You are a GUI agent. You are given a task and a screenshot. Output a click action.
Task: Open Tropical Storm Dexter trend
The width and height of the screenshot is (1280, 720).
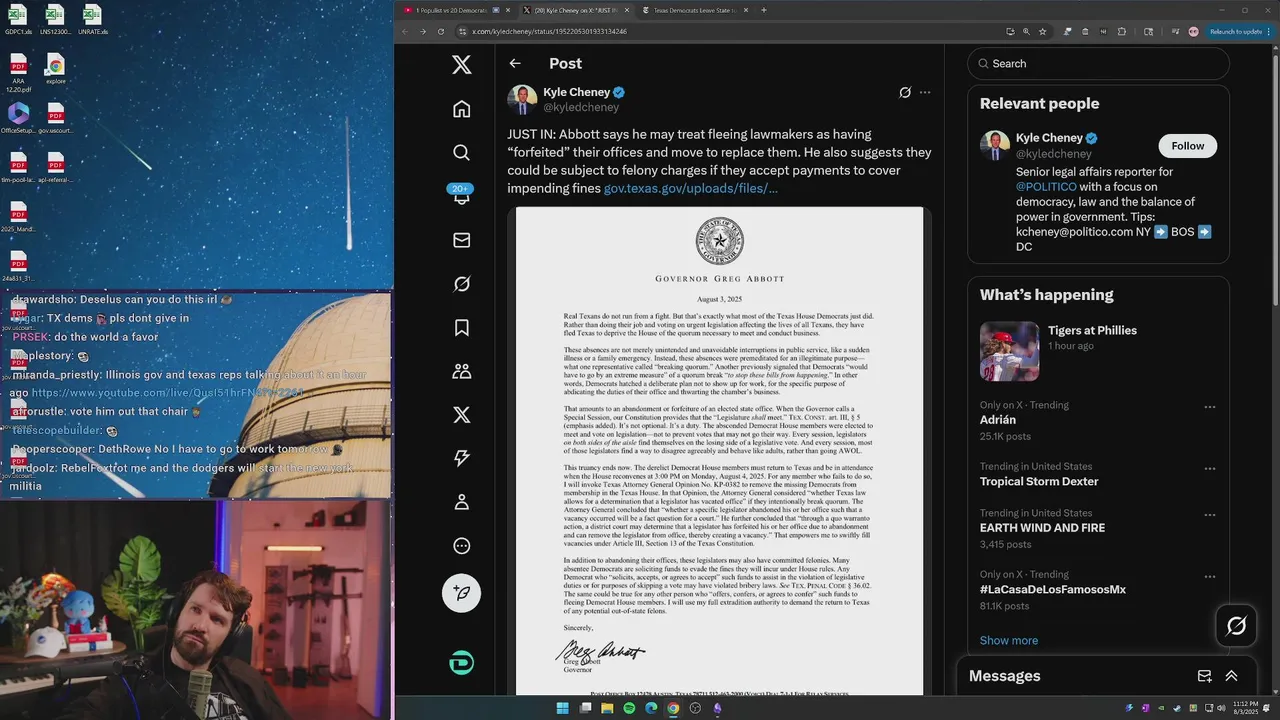point(1039,482)
